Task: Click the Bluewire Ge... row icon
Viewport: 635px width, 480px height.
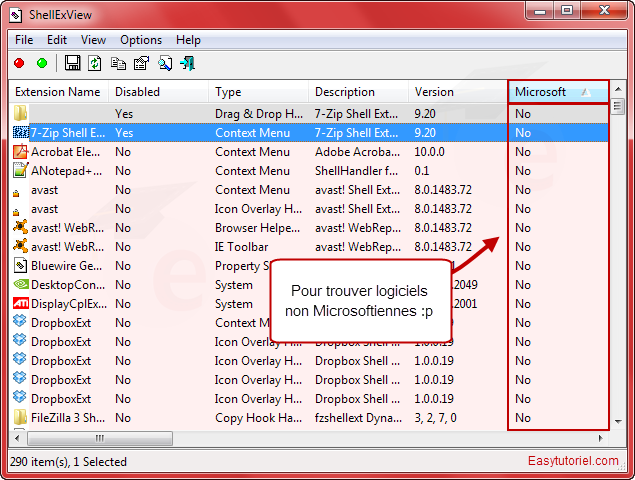Action: (x=20, y=266)
